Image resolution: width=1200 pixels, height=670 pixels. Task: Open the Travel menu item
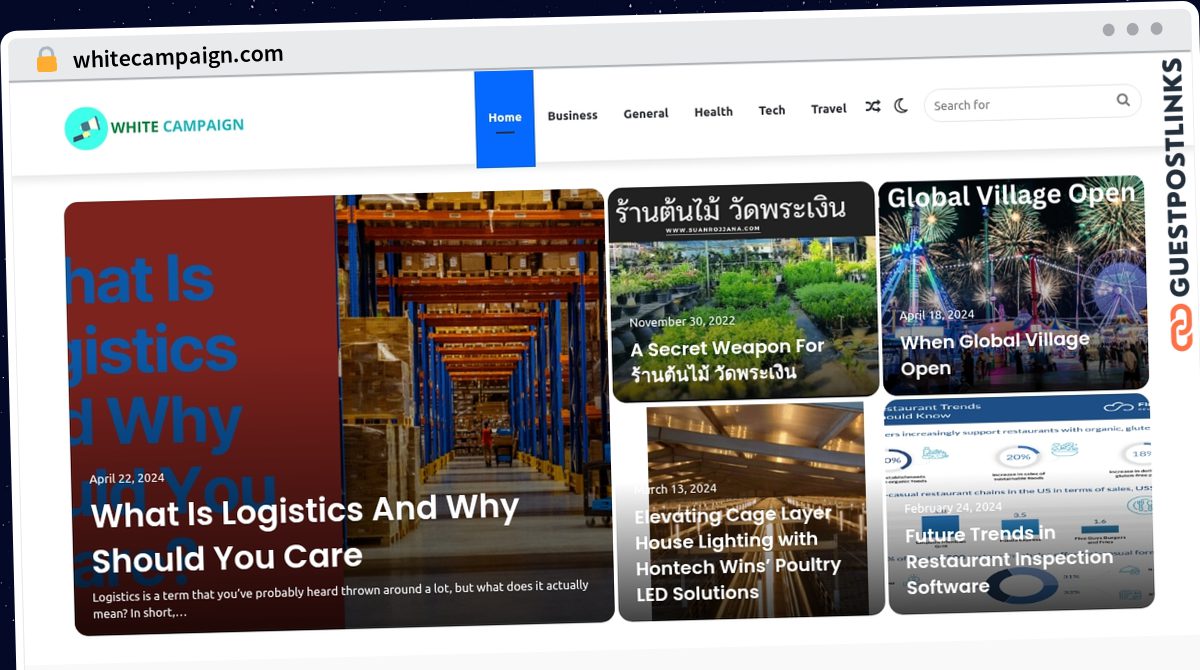(x=829, y=108)
